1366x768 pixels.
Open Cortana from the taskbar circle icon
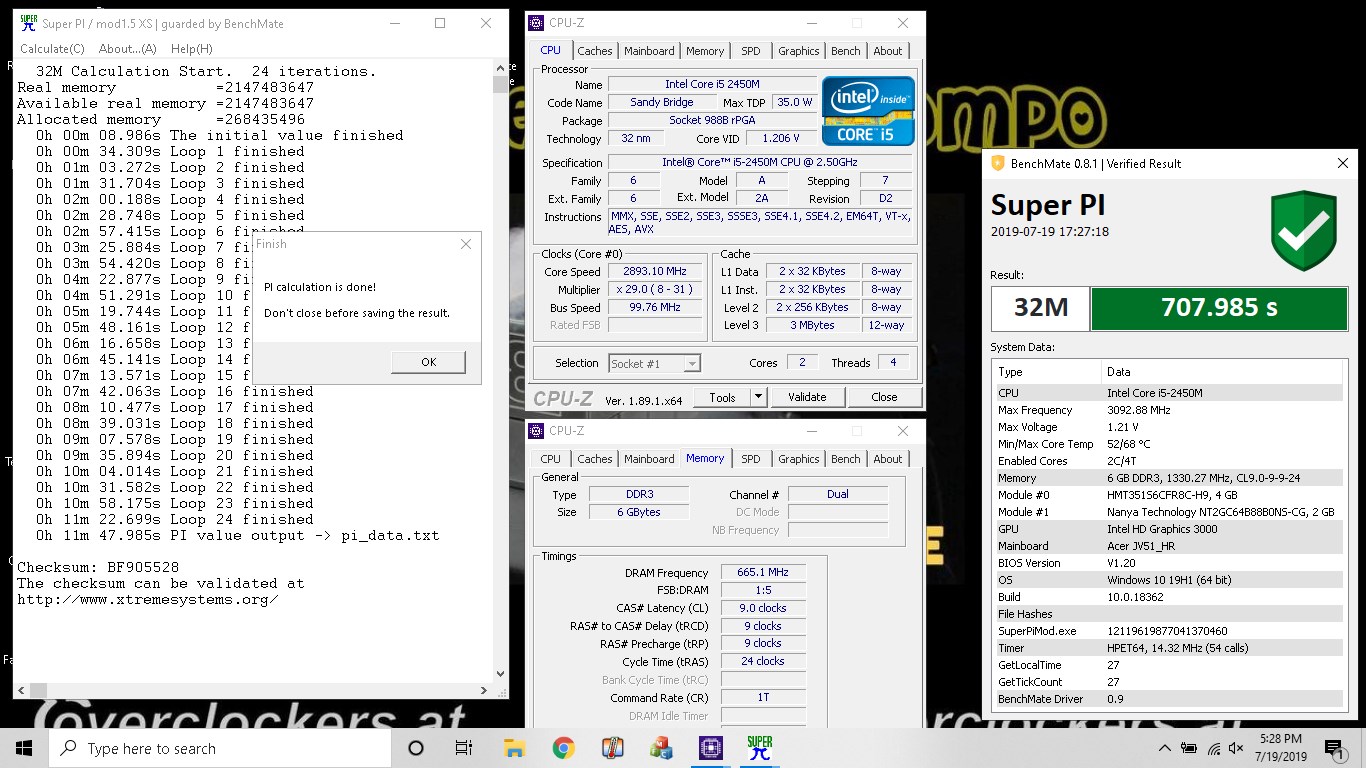tap(416, 748)
